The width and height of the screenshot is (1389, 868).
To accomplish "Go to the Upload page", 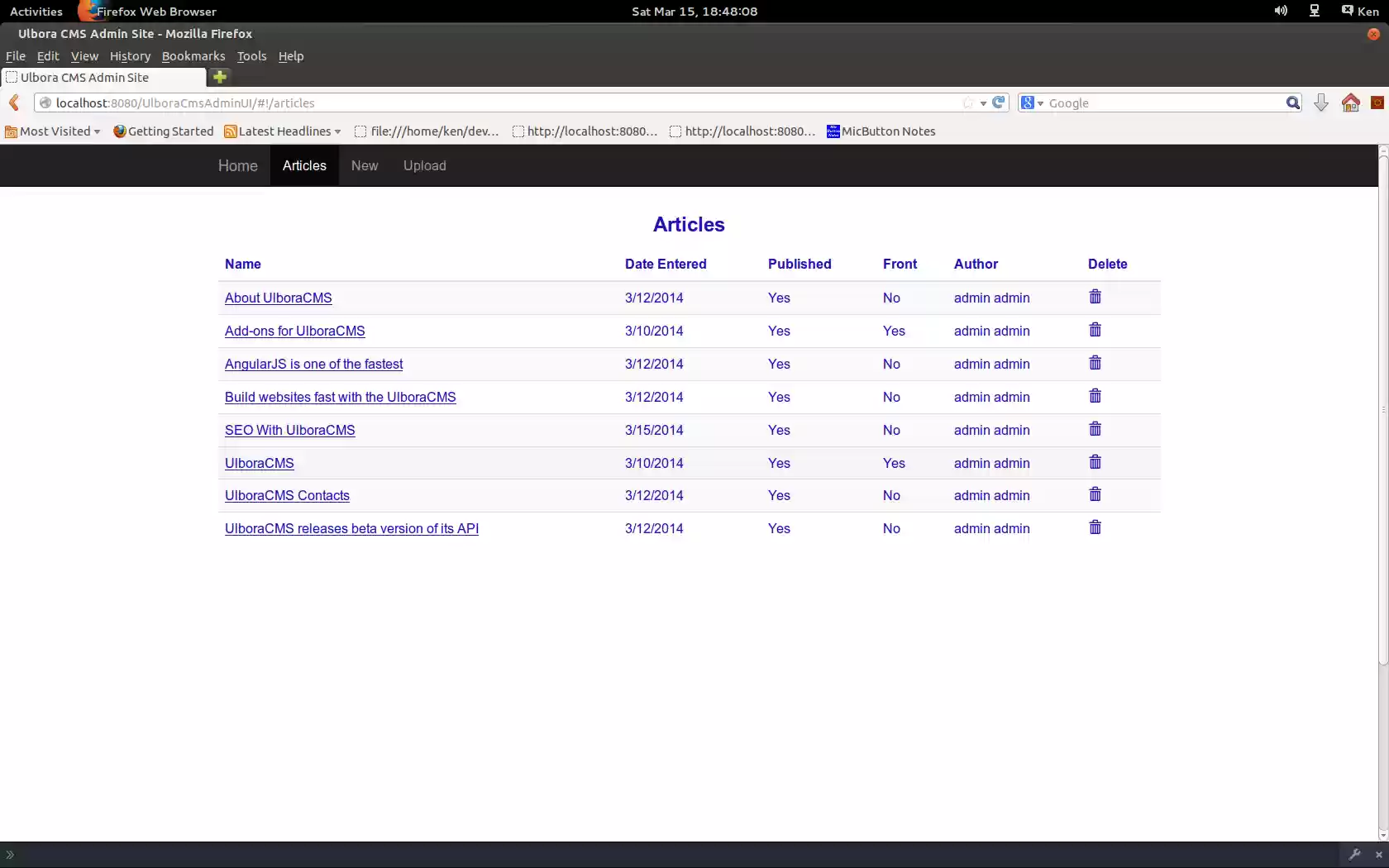I will pyautogui.click(x=424, y=165).
